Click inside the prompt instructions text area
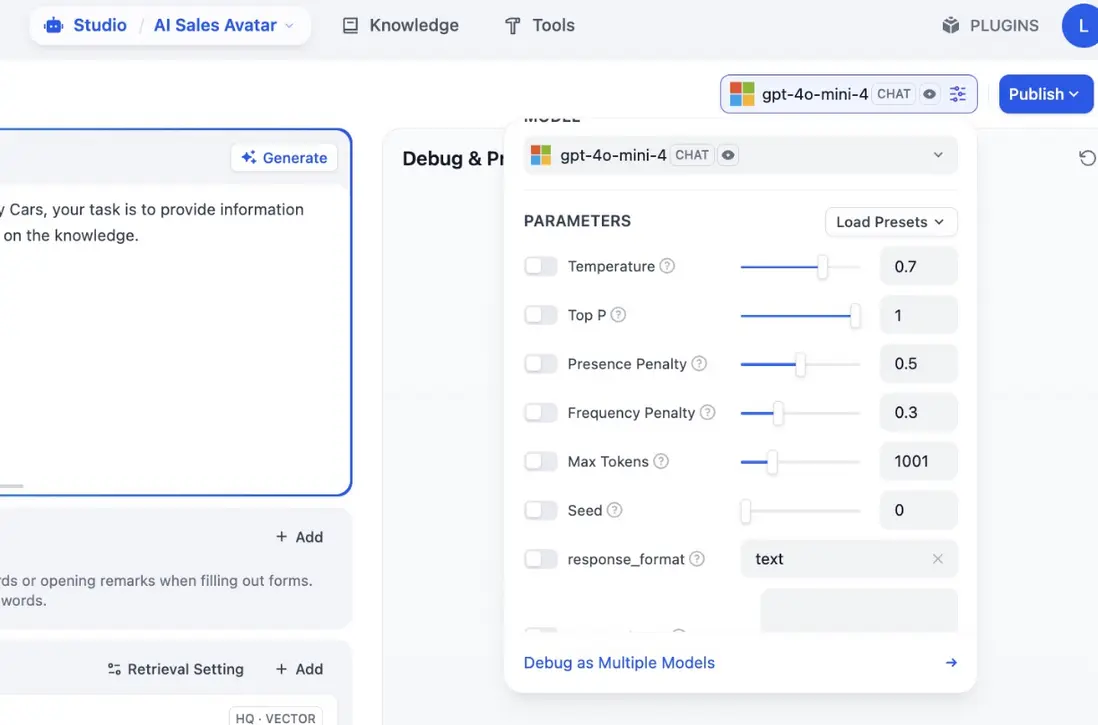 [x=172, y=336]
